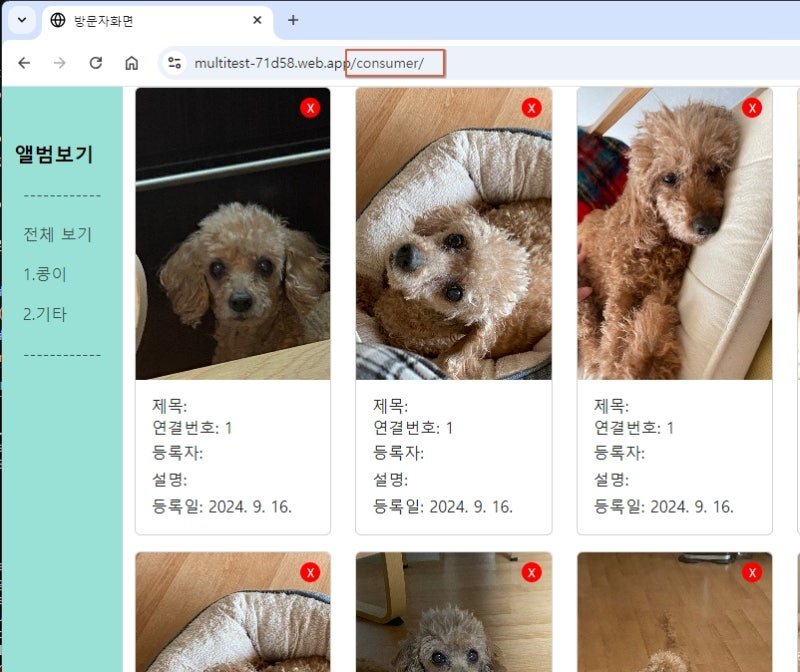Go to the browser home page
This screenshot has width=800, height=672.
(x=132, y=63)
